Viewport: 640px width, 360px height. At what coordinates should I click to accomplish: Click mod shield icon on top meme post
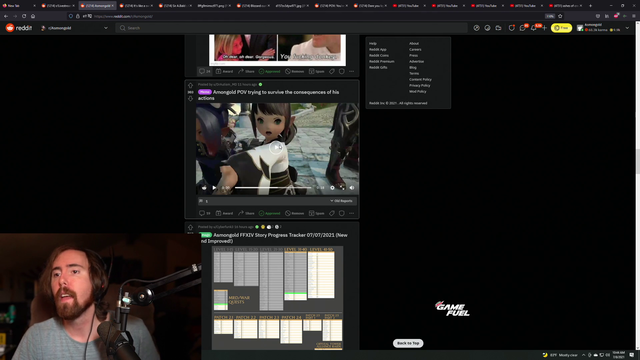[342, 71]
